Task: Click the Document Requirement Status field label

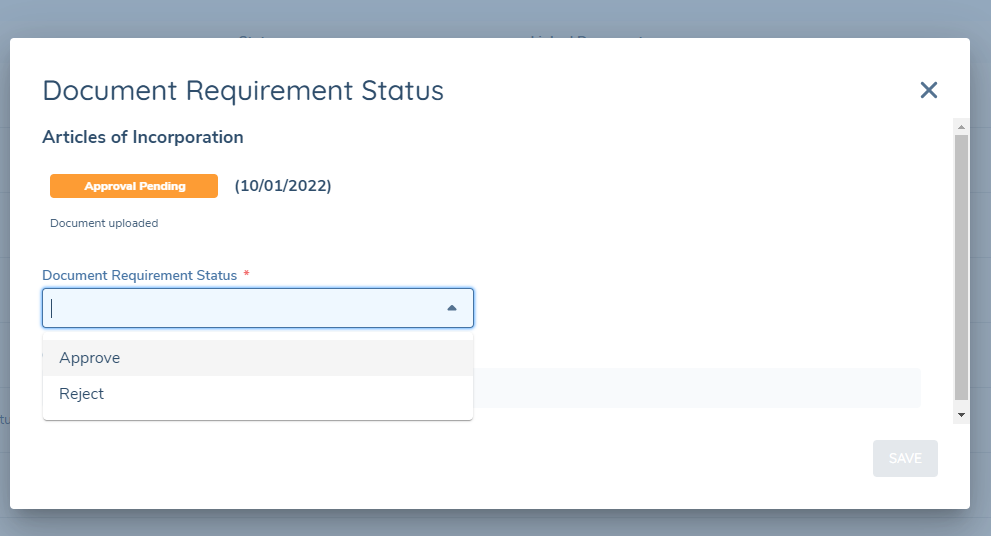Action: (x=140, y=275)
